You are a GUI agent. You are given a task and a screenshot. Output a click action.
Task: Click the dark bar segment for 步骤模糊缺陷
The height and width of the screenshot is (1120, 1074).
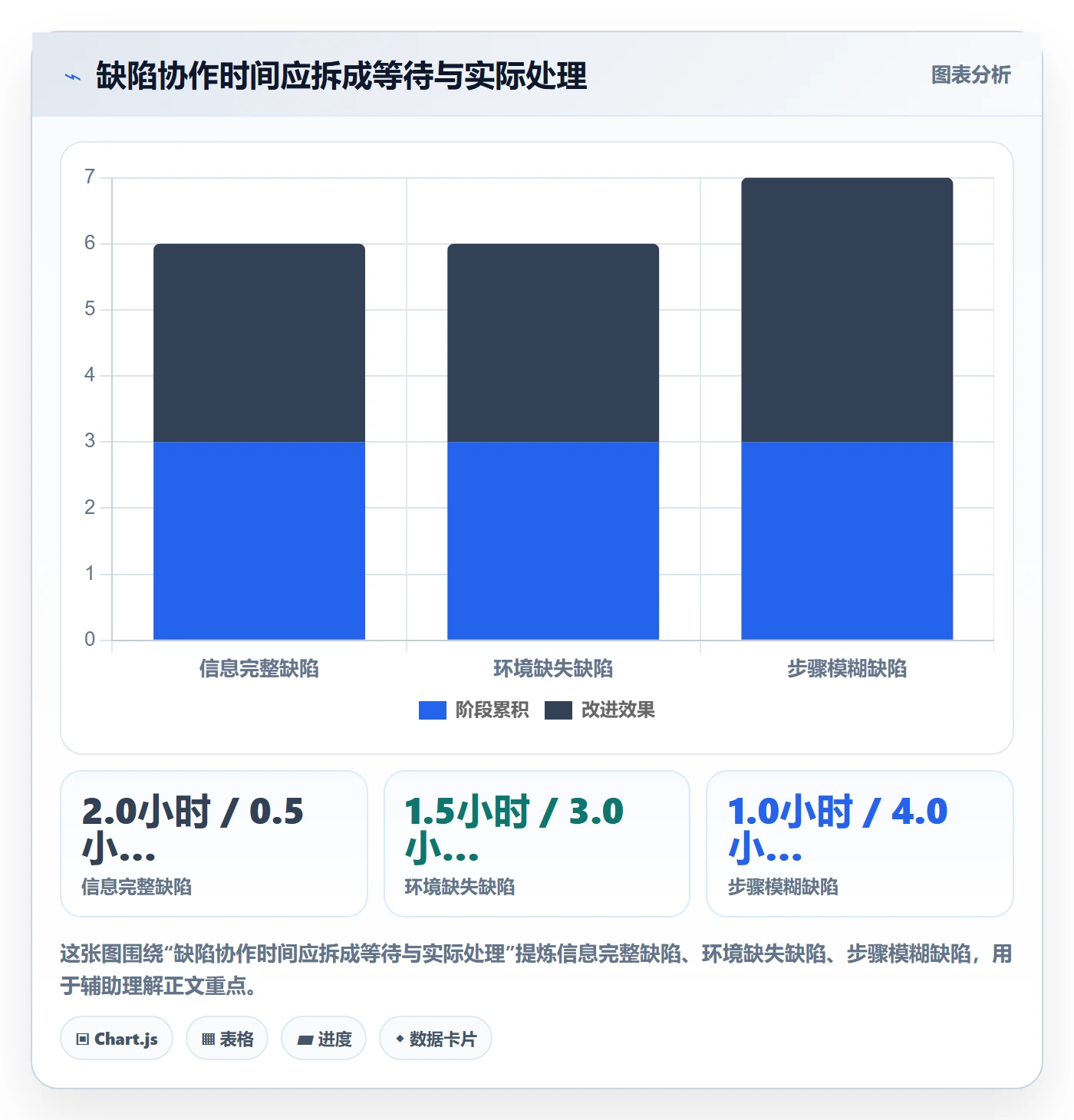point(847,310)
